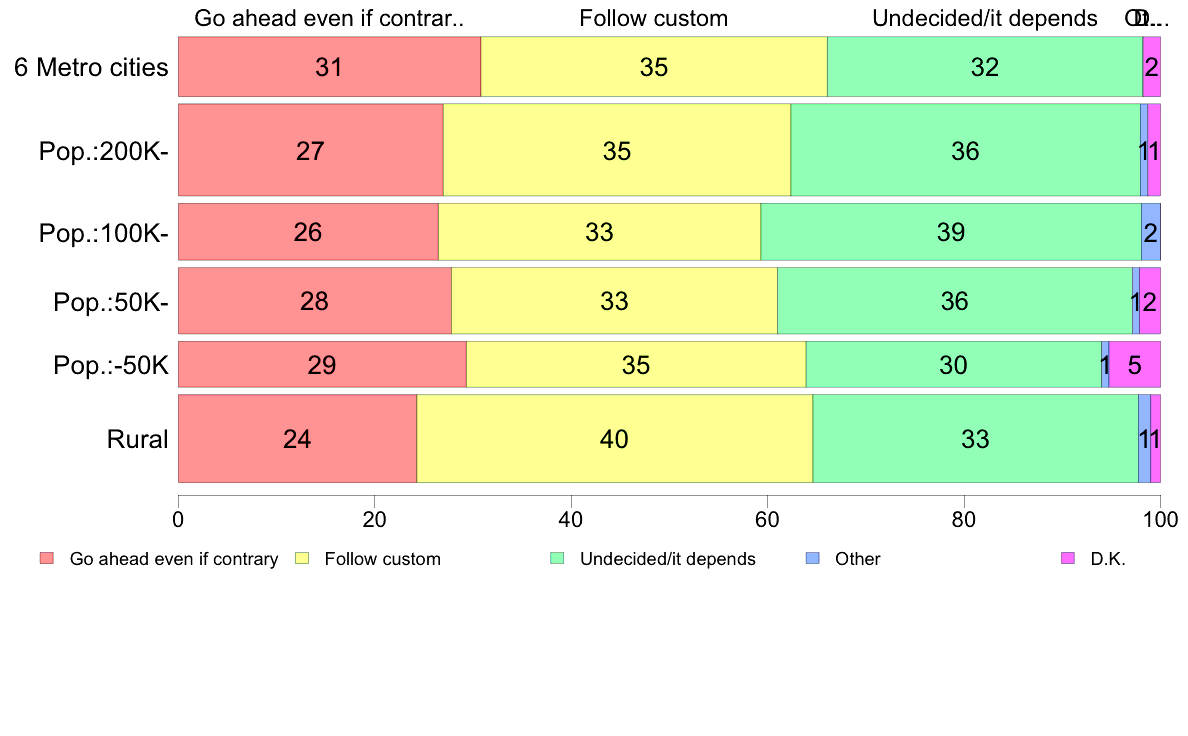The image size is (1188, 736).
Task: Click the magenta D.K. legend swatch
Action: pos(1068,559)
